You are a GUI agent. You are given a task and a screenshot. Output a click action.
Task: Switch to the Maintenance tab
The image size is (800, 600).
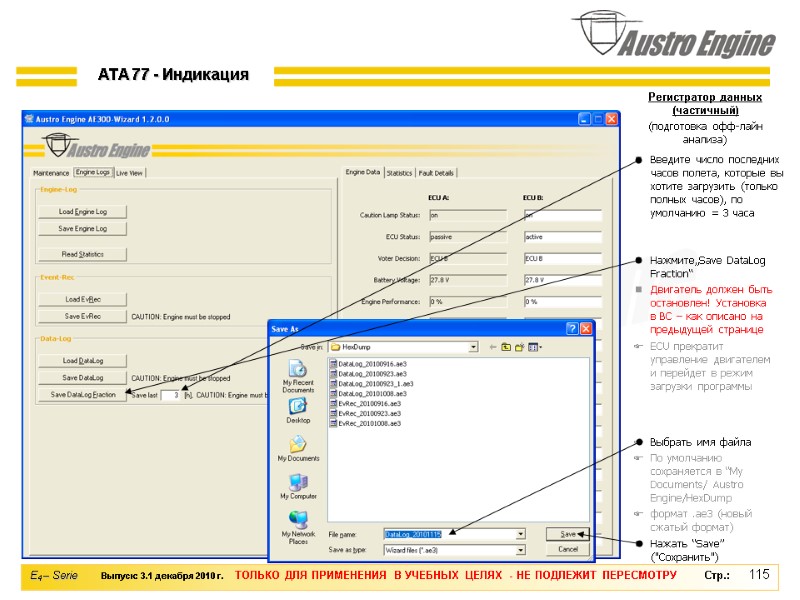[x=51, y=173]
